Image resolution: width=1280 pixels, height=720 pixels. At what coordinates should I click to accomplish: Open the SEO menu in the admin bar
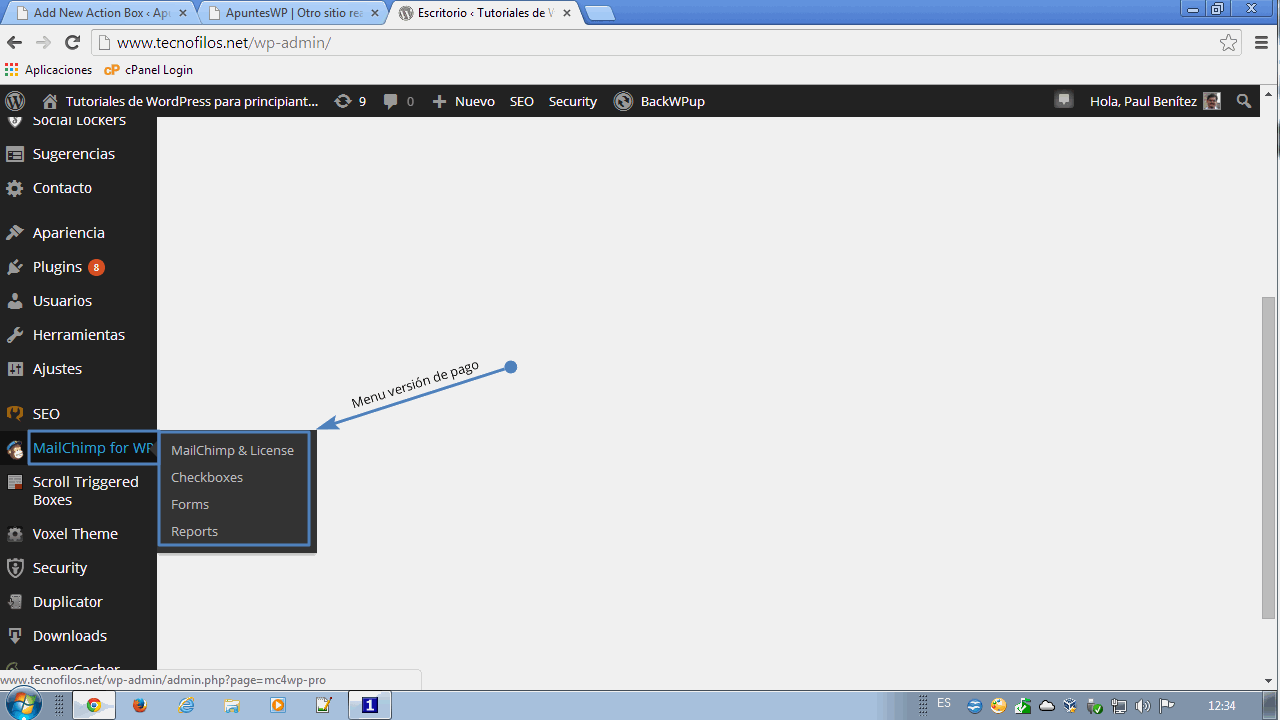coord(522,101)
